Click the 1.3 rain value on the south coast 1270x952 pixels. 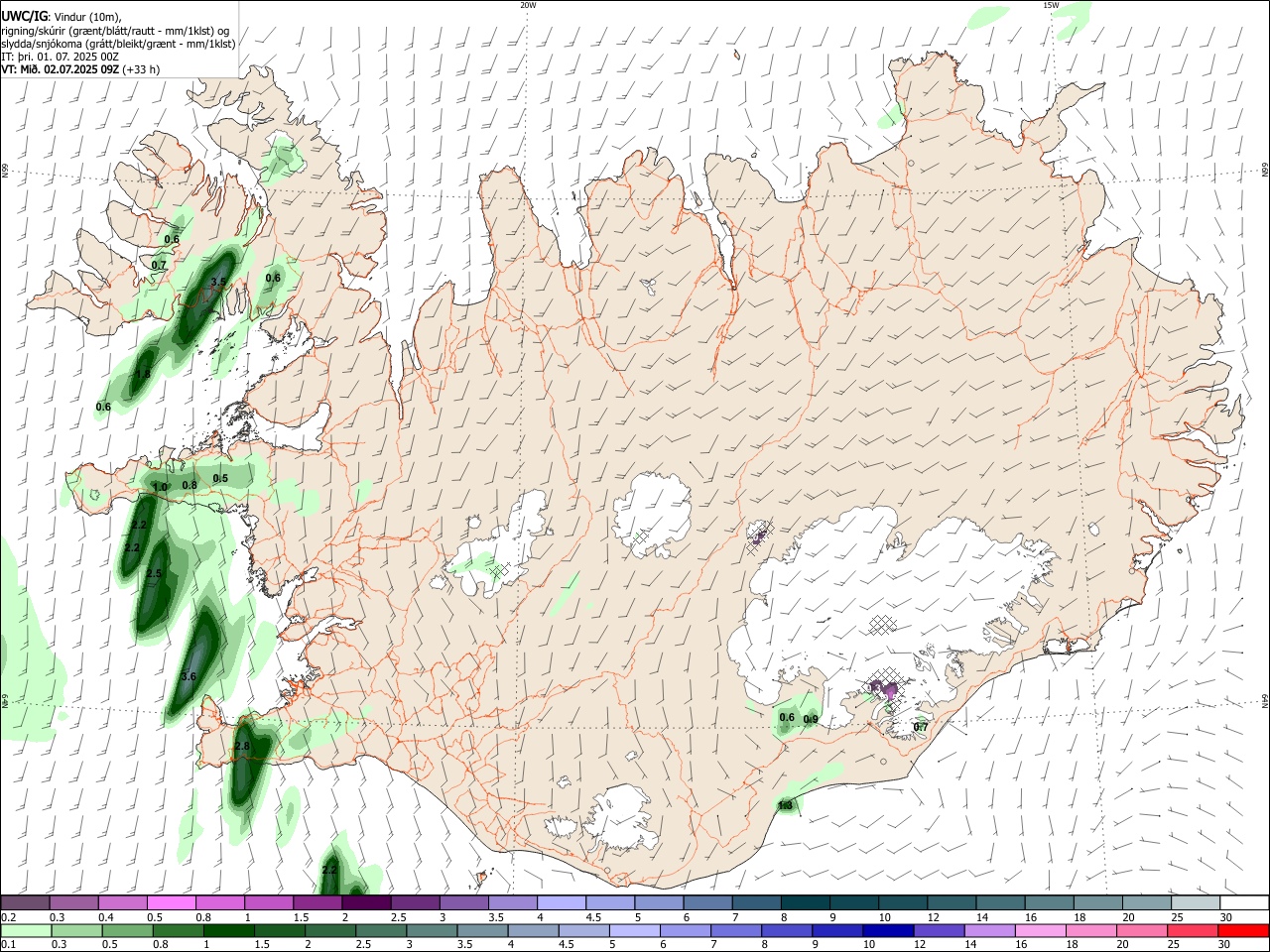786,805
